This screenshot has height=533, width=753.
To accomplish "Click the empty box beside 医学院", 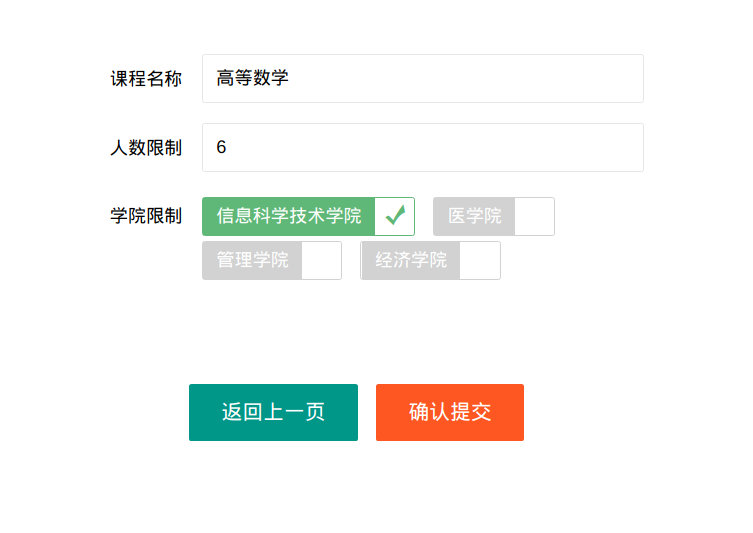I will point(534,217).
